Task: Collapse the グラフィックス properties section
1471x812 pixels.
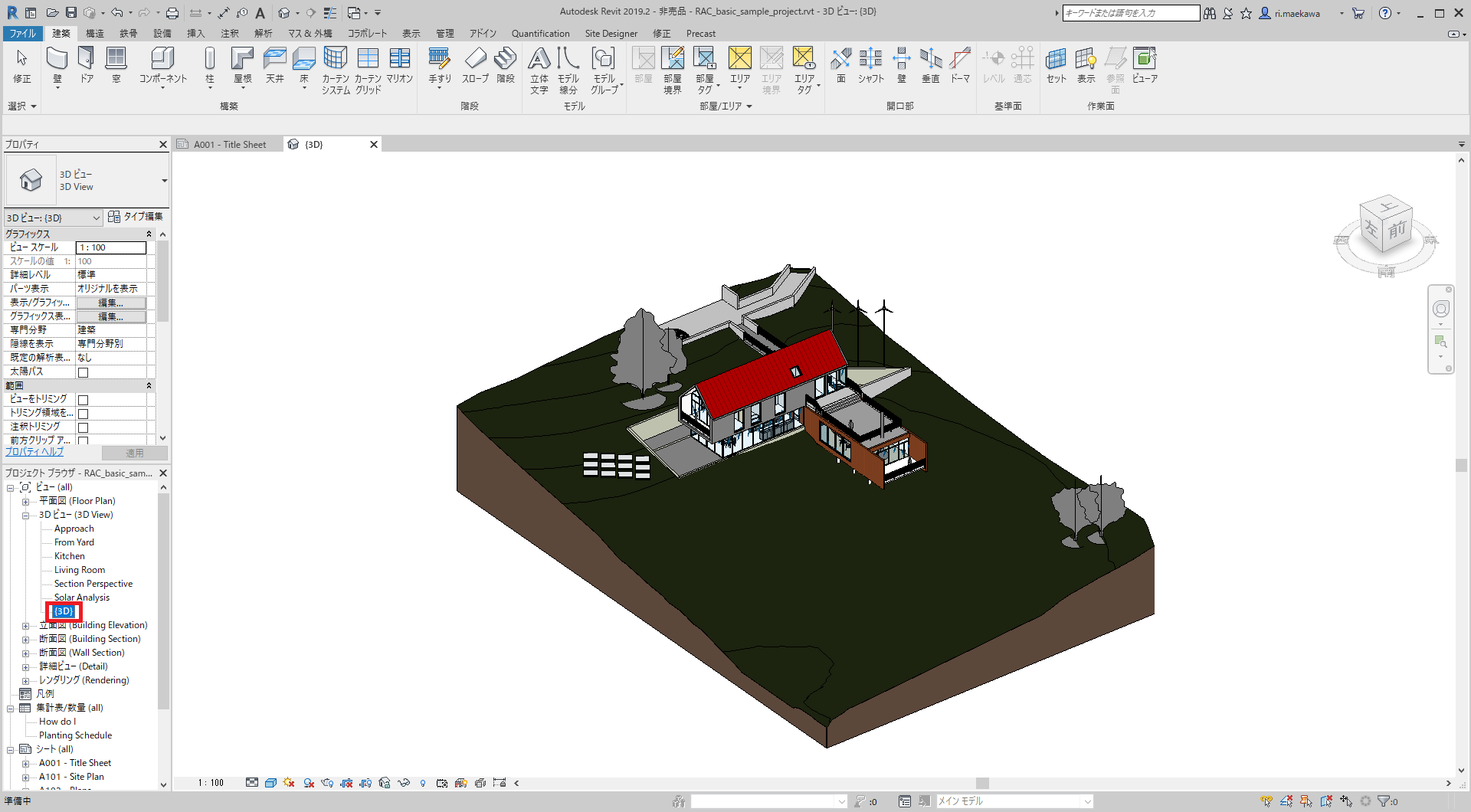Action: pos(150,234)
